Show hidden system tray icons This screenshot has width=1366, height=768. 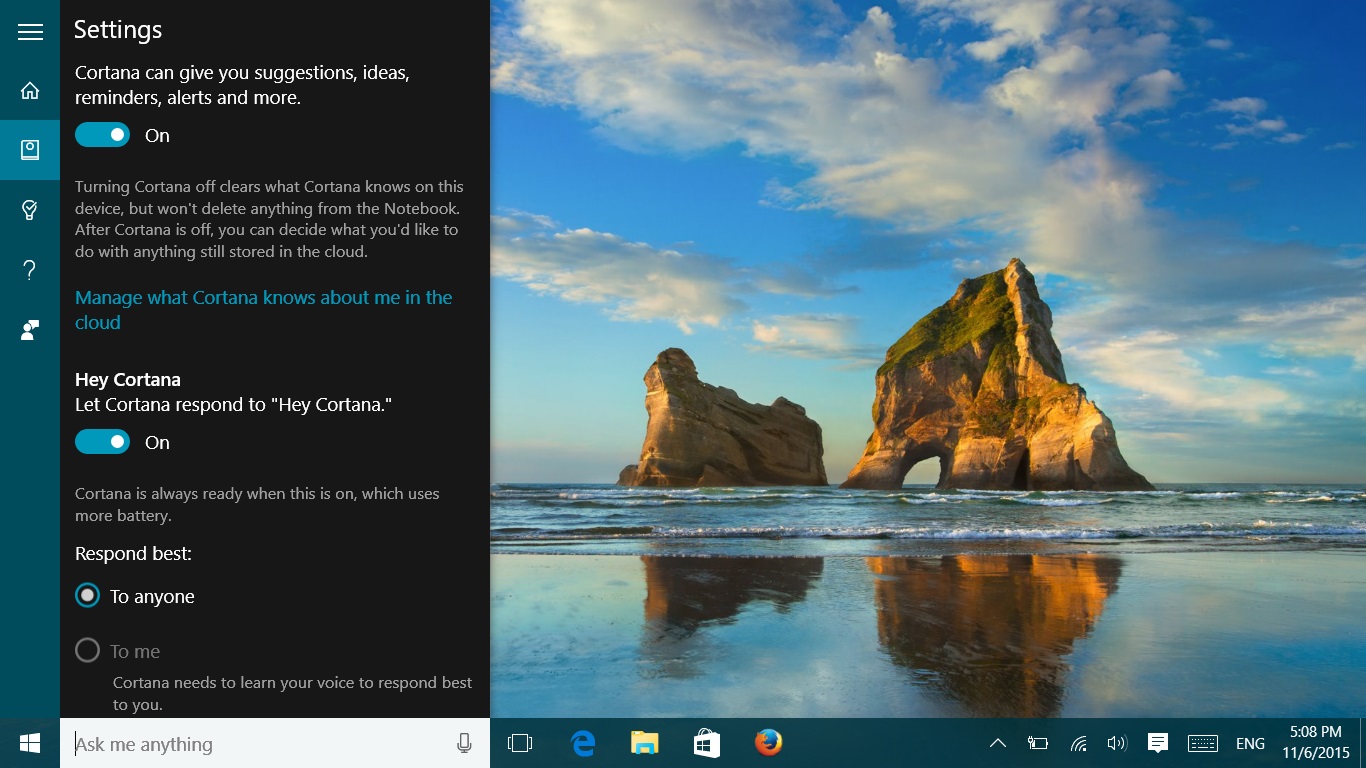tap(997, 743)
